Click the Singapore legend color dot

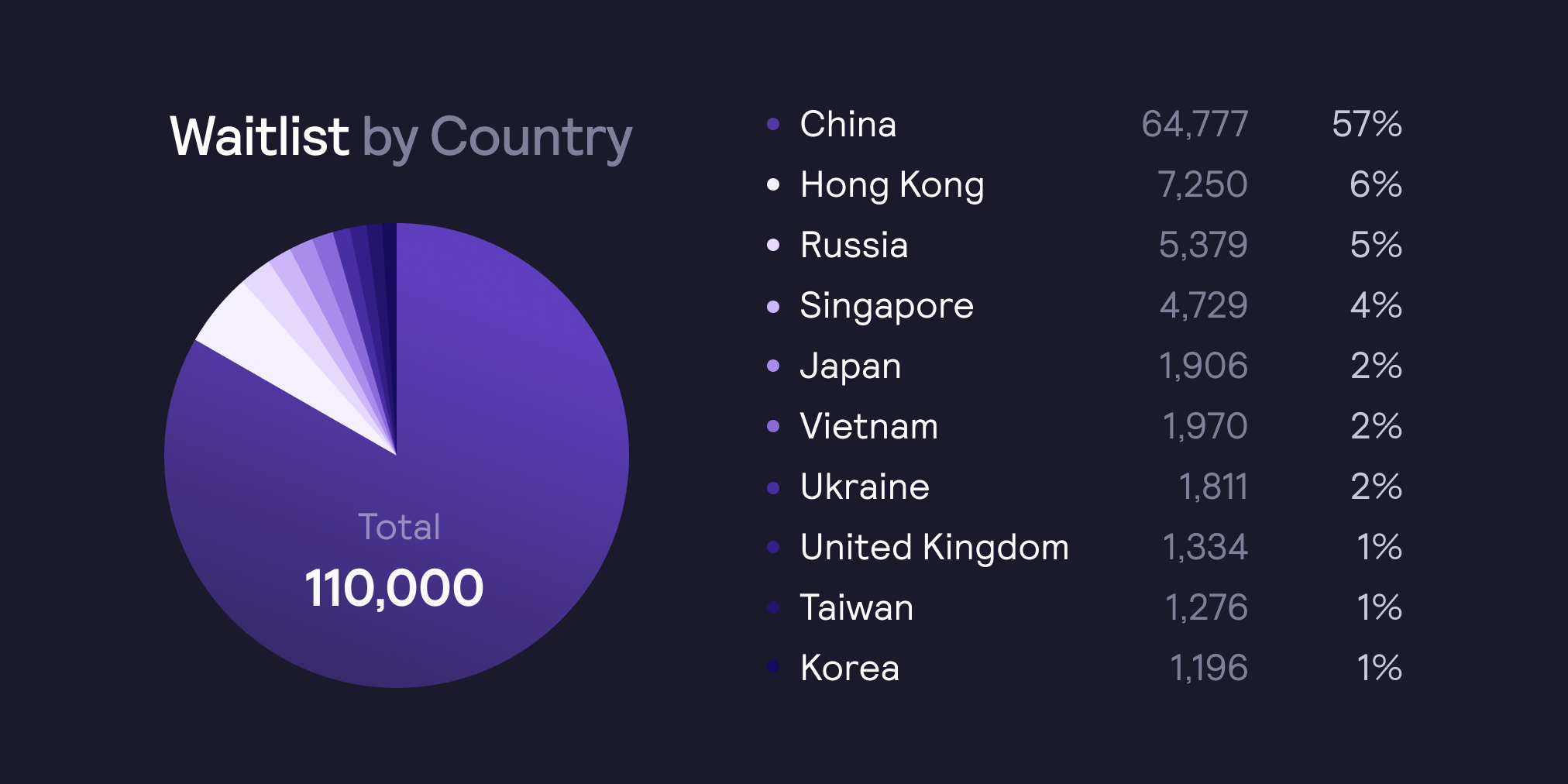click(x=772, y=306)
